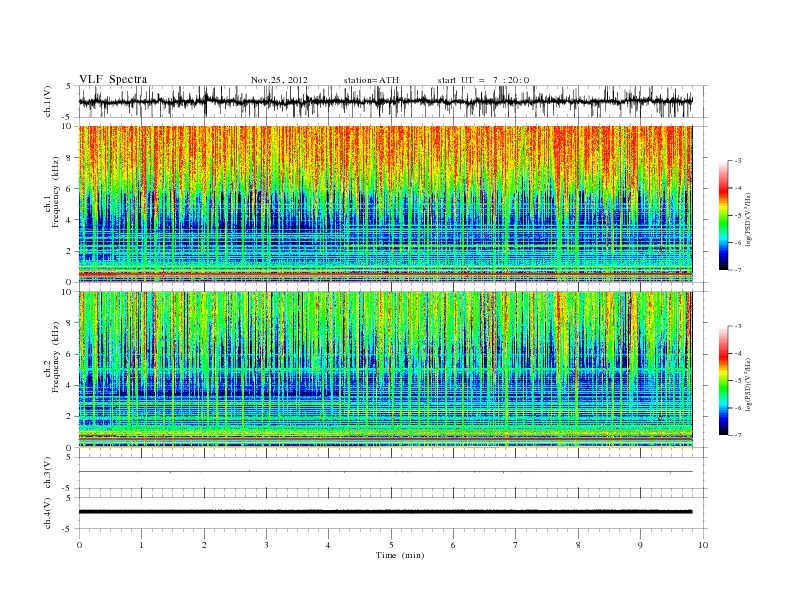Image resolution: width=792 pixels, height=612 pixels.
Task: Click the "start UT = 7:20:0" text
Action: coord(483,80)
